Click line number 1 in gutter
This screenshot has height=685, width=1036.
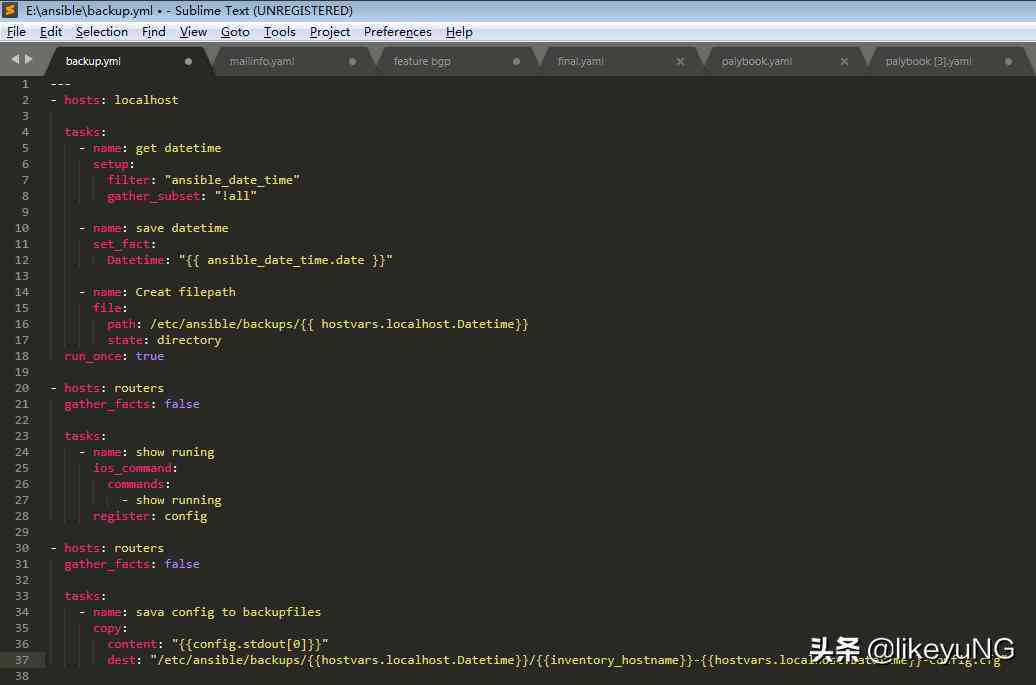pos(25,84)
